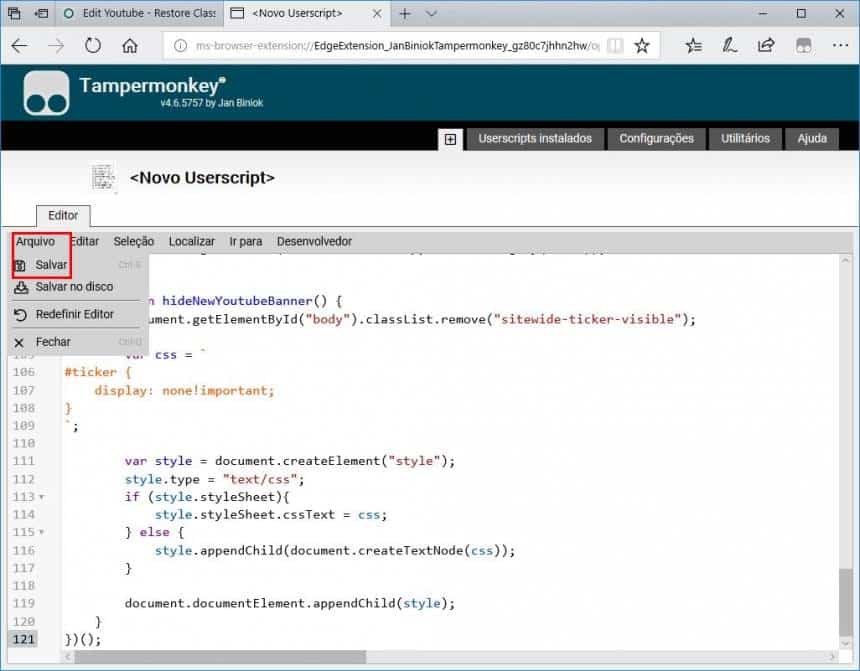The image size is (860, 671).
Task: Open the Arquivo menu
Action: (36, 241)
